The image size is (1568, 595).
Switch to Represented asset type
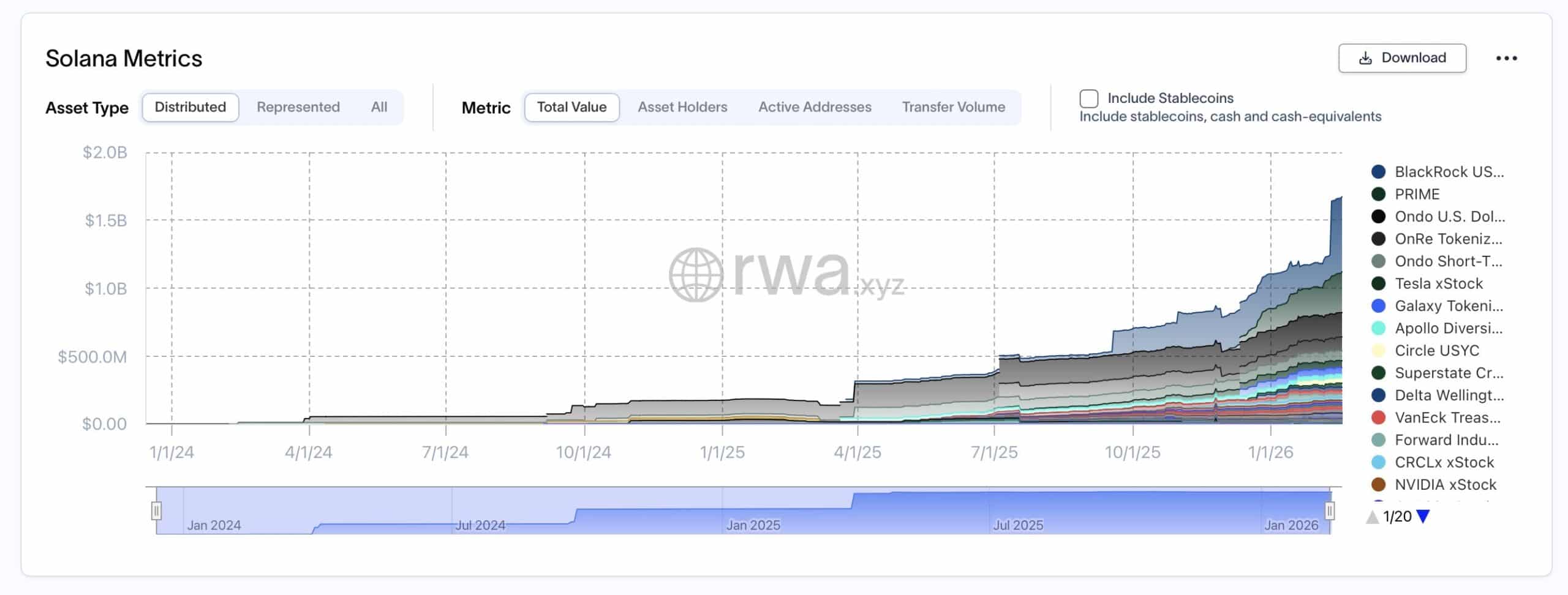pyautogui.click(x=298, y=107)
